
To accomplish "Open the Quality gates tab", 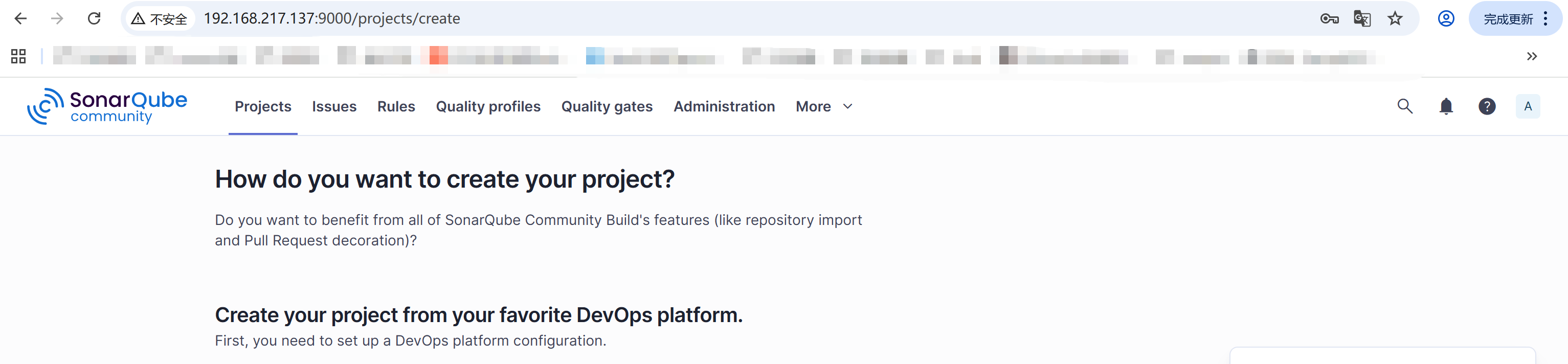I will (606, 106).
